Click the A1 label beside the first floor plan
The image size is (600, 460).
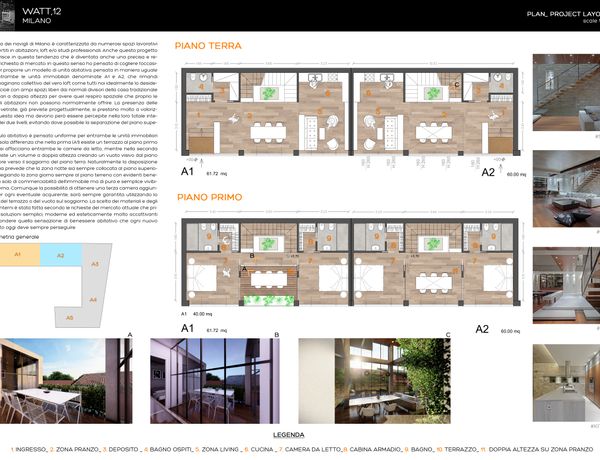point(186,328)
